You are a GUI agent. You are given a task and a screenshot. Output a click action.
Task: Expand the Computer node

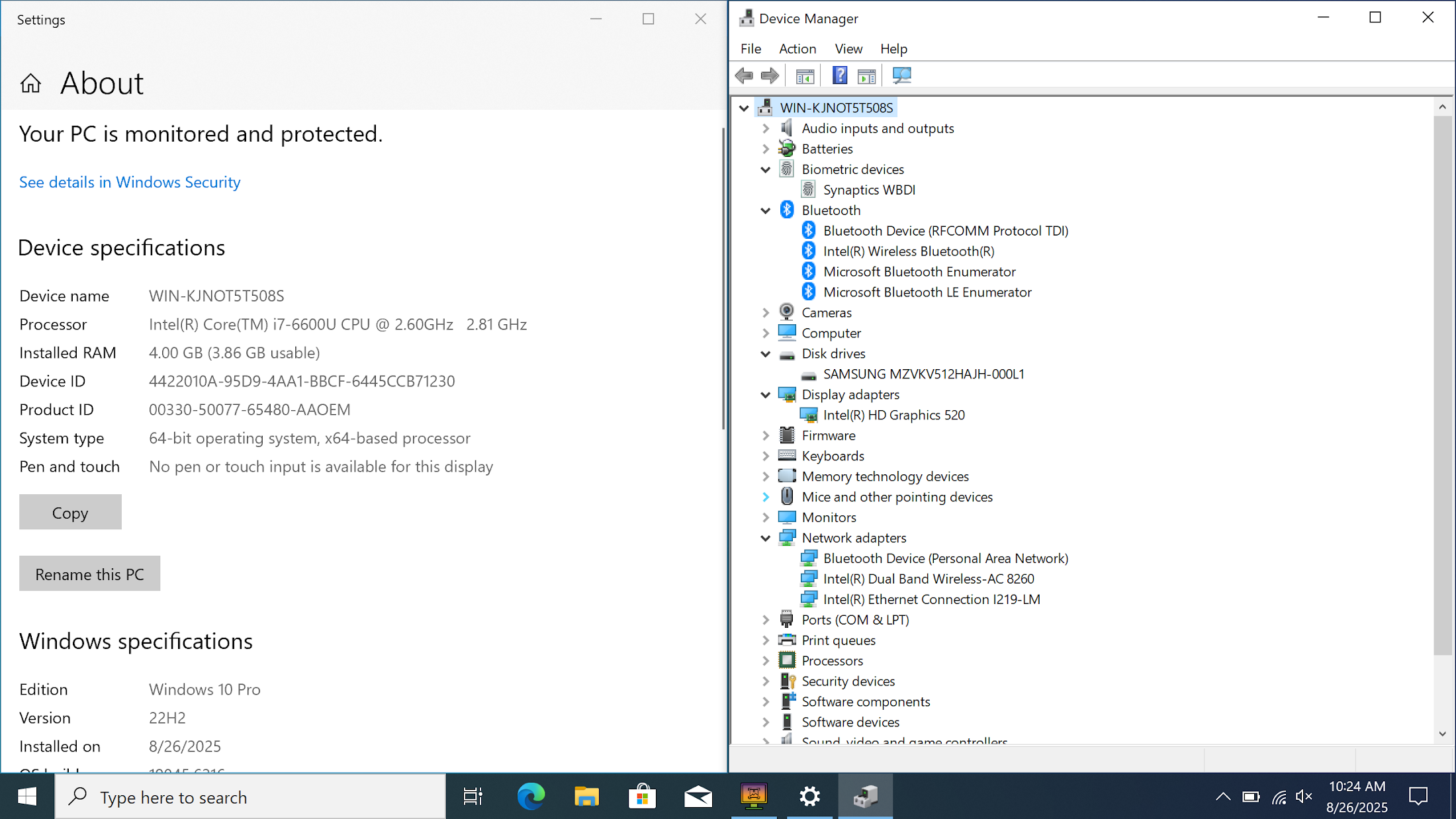click(x=766, y=333)
